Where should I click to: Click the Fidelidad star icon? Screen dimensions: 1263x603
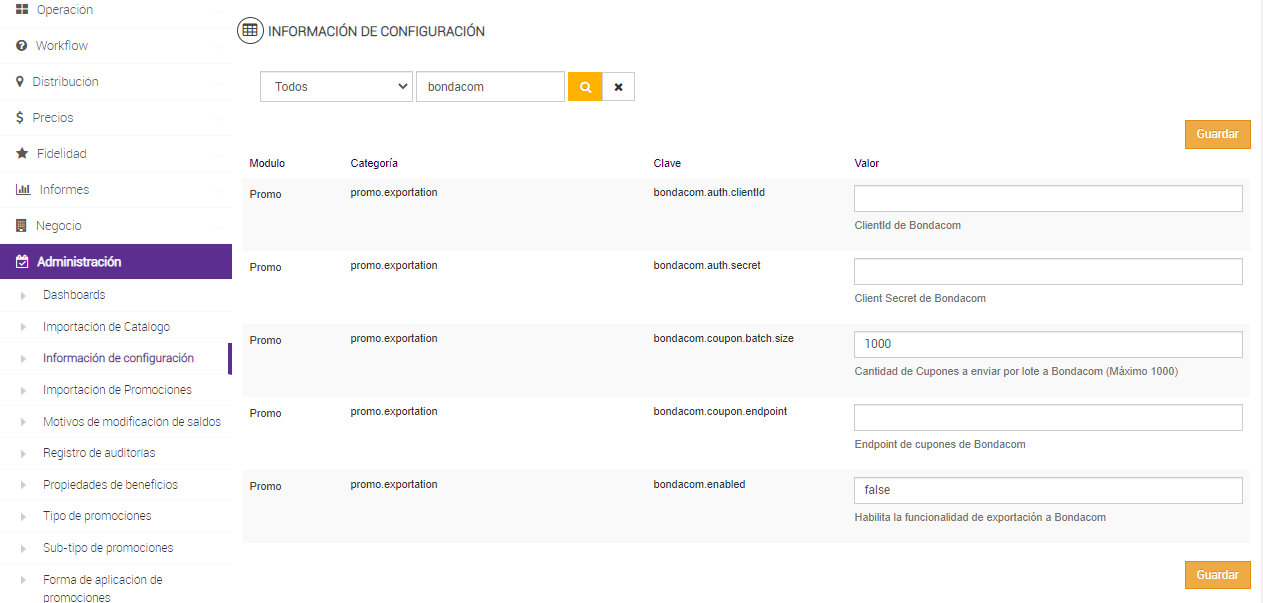click(21, 154)
